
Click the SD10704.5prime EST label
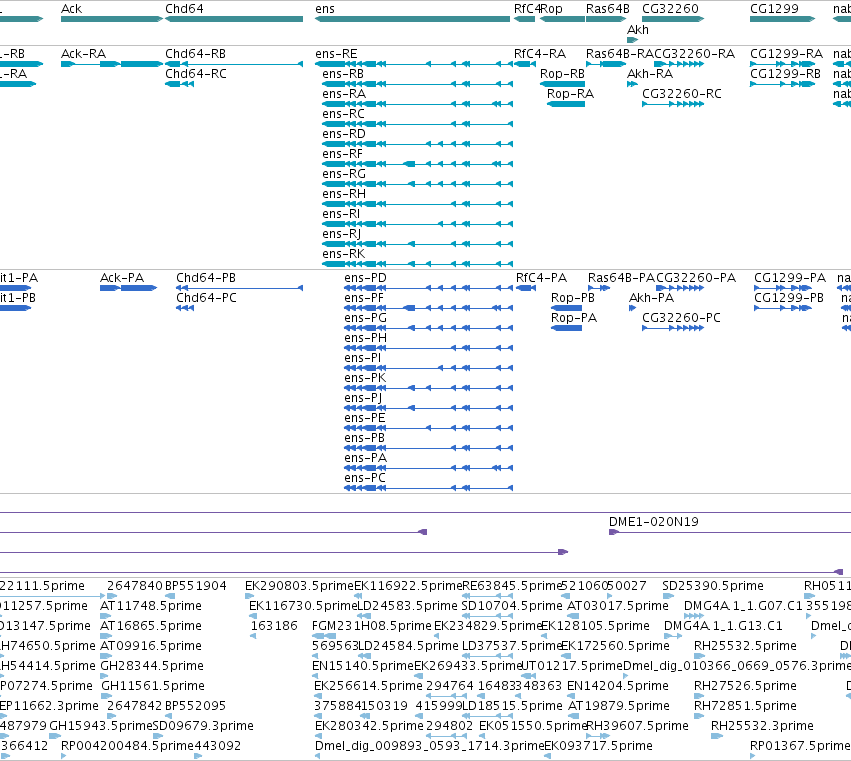click(x=512, y=606)
